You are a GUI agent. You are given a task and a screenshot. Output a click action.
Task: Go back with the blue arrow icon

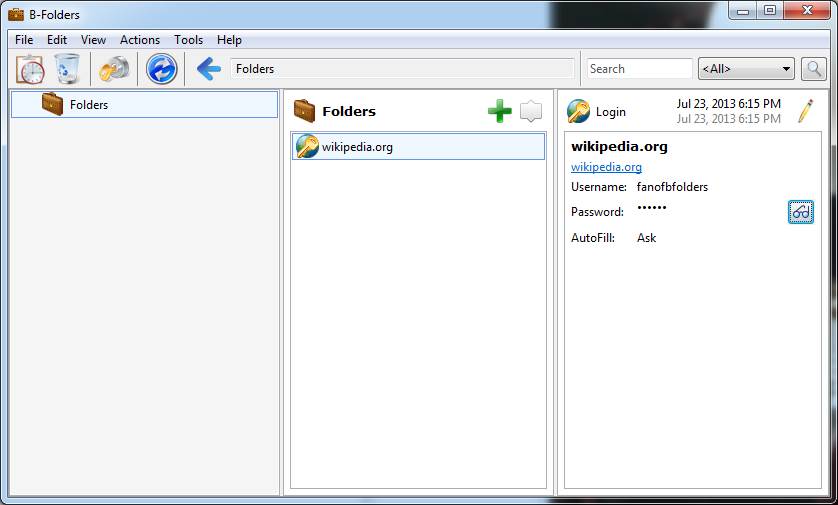point(208,69)
